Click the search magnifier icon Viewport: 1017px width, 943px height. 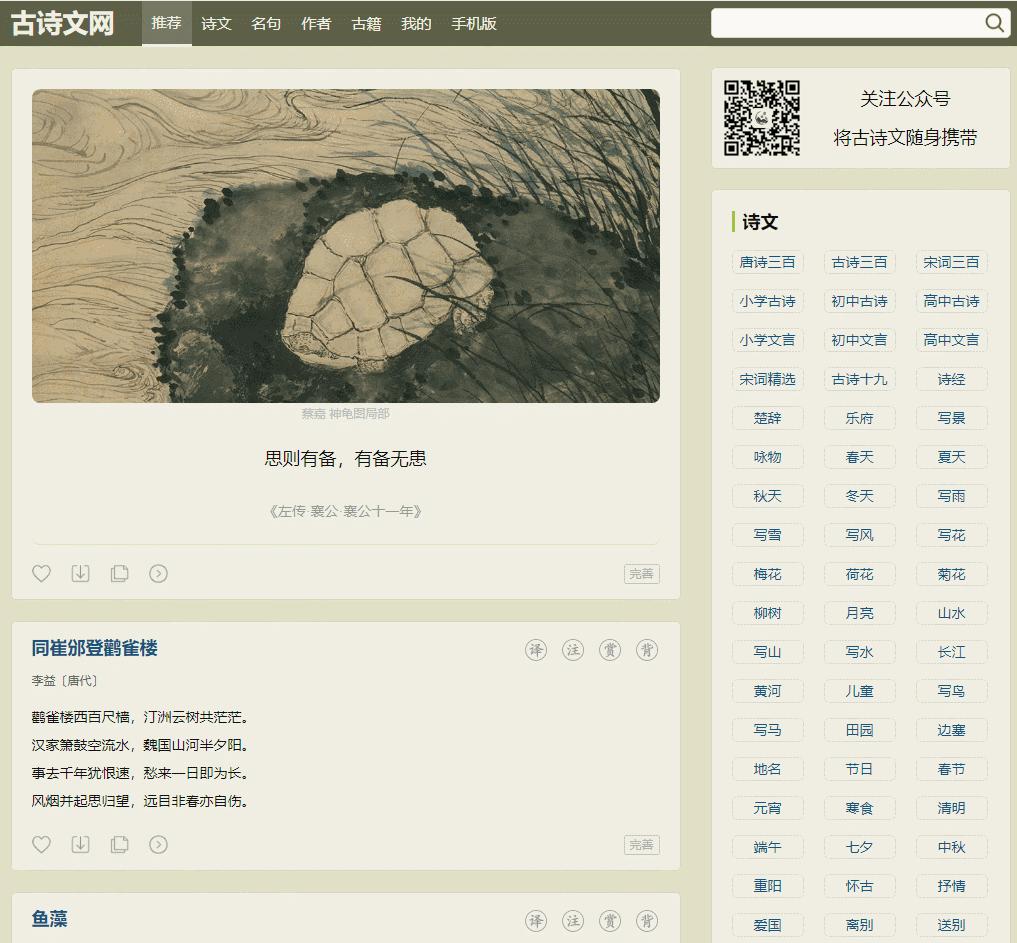pyautogui.click(x=995, y=22)
